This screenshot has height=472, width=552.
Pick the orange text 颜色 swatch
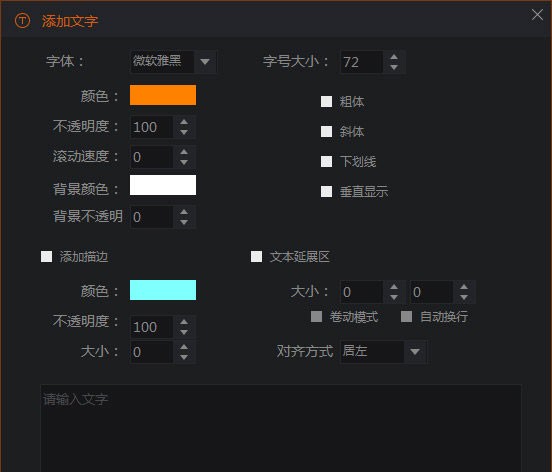[x=163, y=95]
